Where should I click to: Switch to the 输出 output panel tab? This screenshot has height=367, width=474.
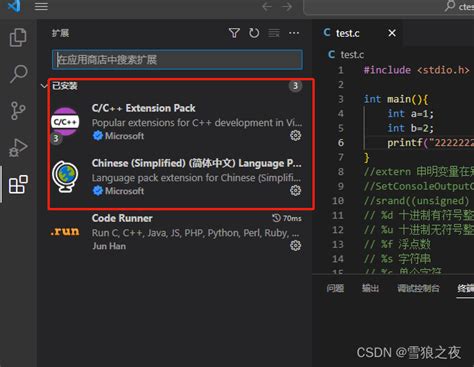tap(370, 288)
